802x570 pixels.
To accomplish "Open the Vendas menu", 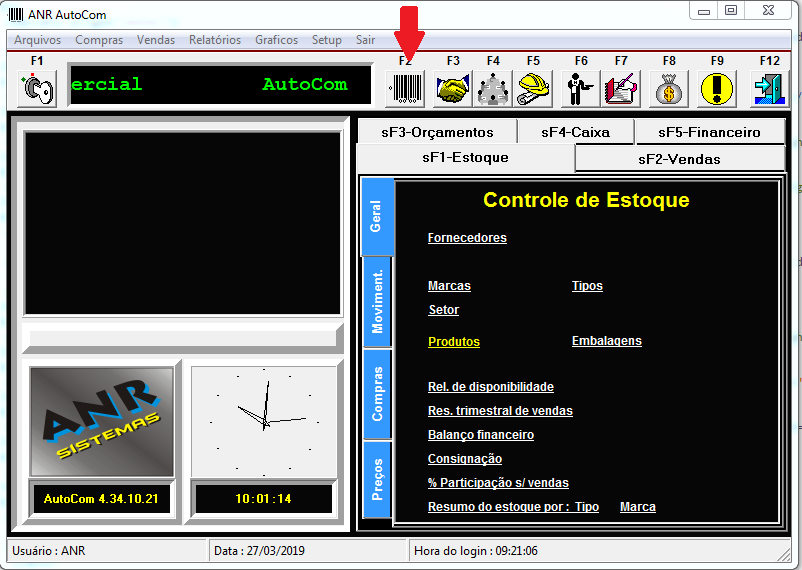I will [155, 40].
